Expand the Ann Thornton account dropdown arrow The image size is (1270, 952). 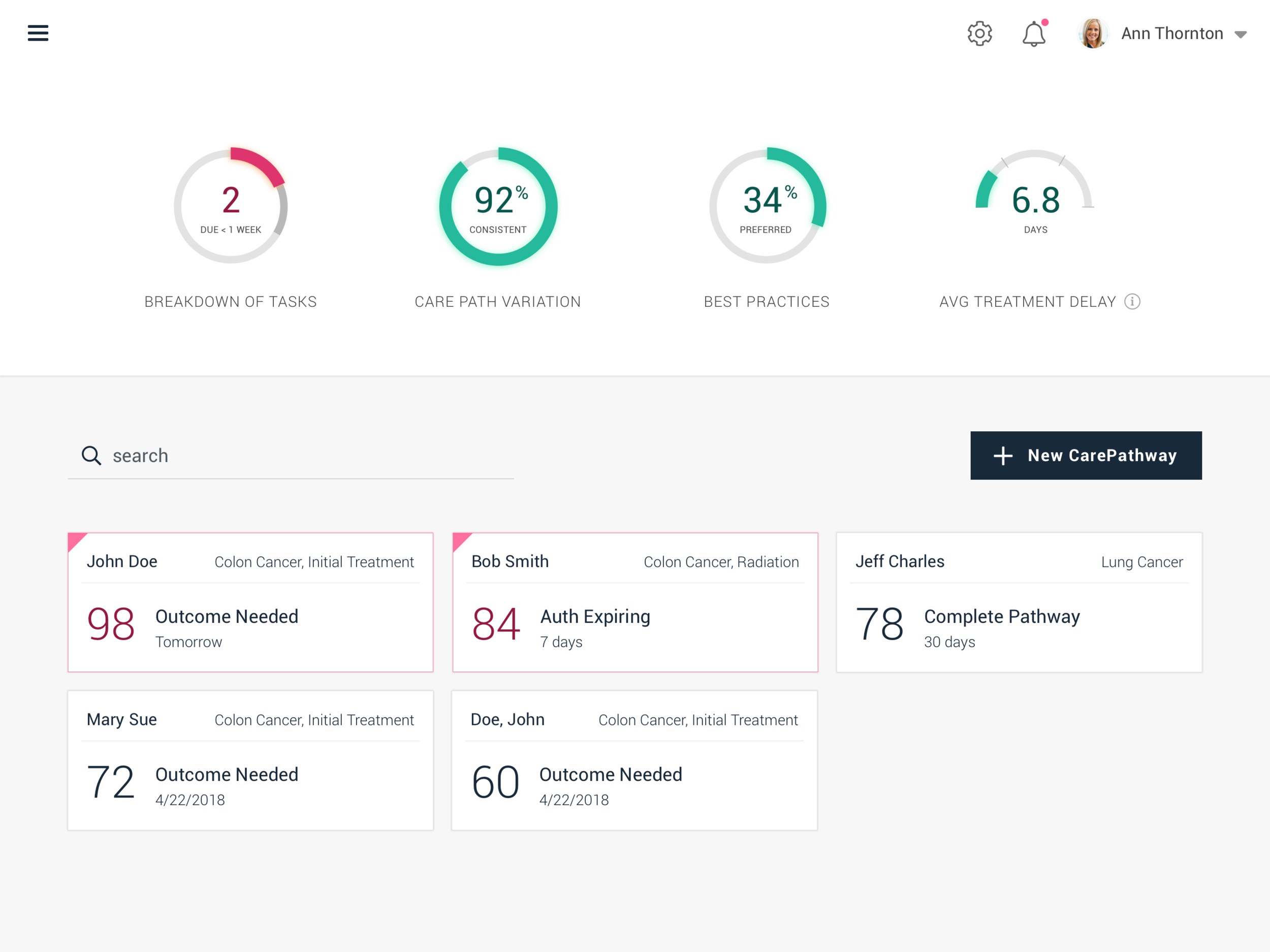[x=1240, y=35]
